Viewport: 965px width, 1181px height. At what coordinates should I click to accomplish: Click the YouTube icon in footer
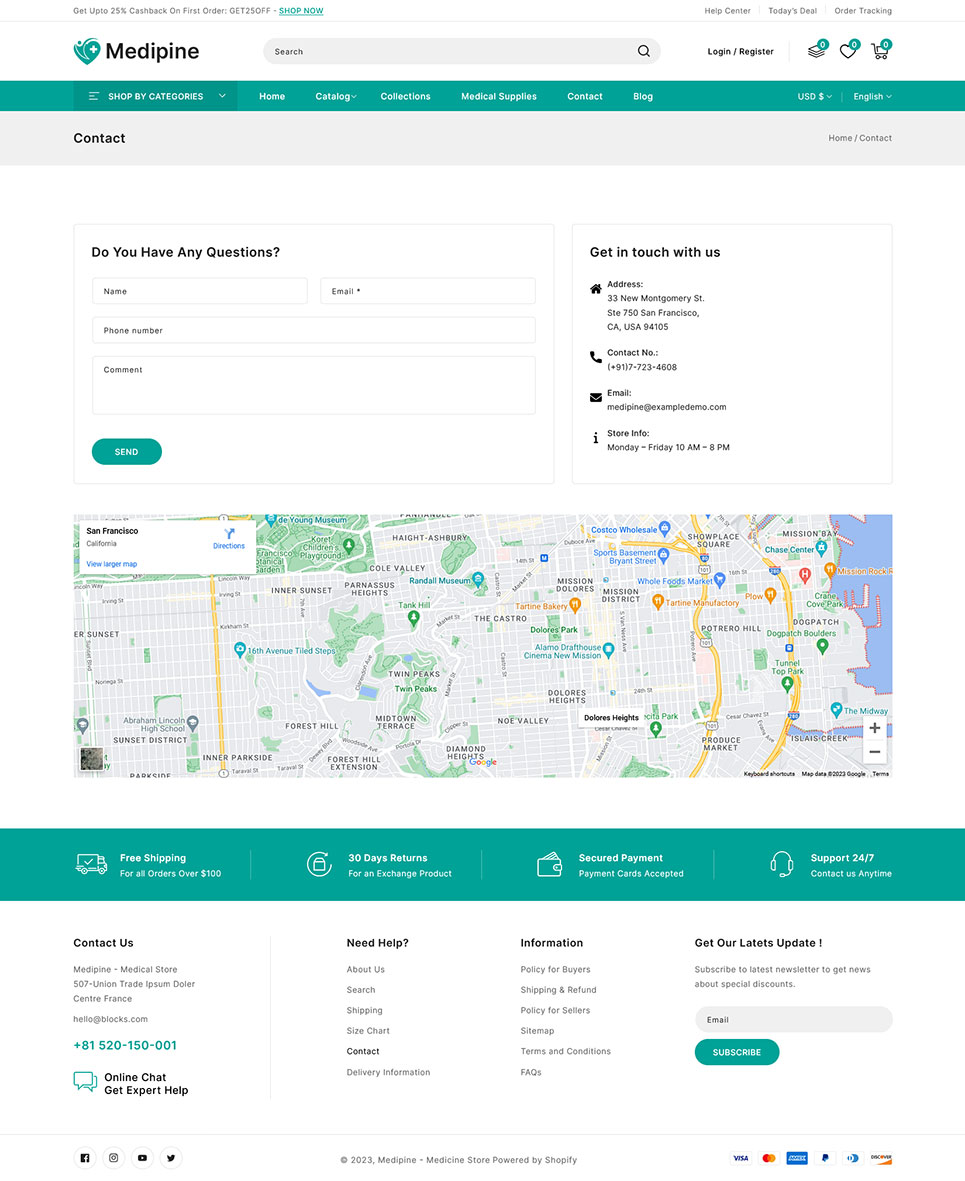point(142,1158)
